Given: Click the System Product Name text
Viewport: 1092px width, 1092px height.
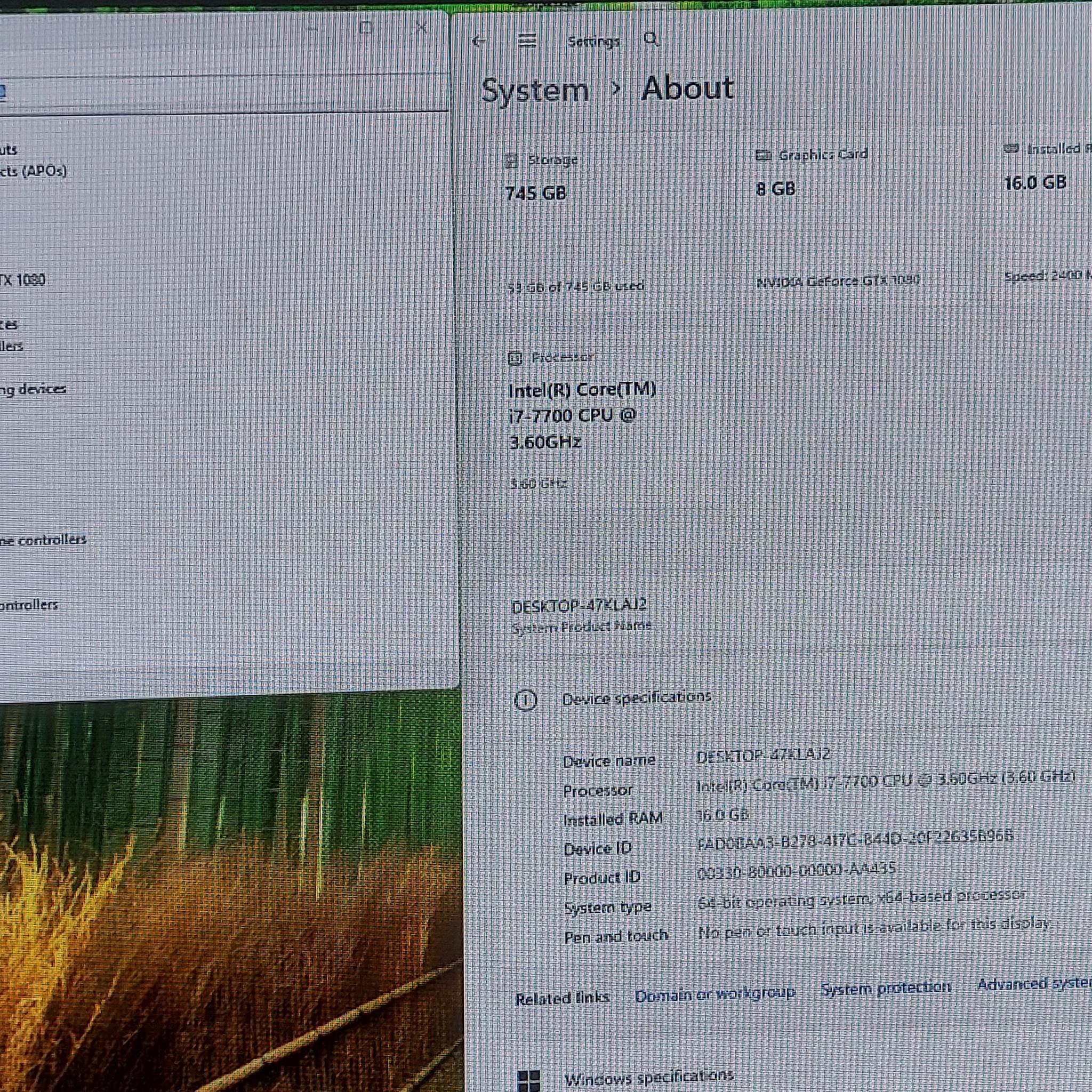Looking at the screenshot, I should pos(581,627).
